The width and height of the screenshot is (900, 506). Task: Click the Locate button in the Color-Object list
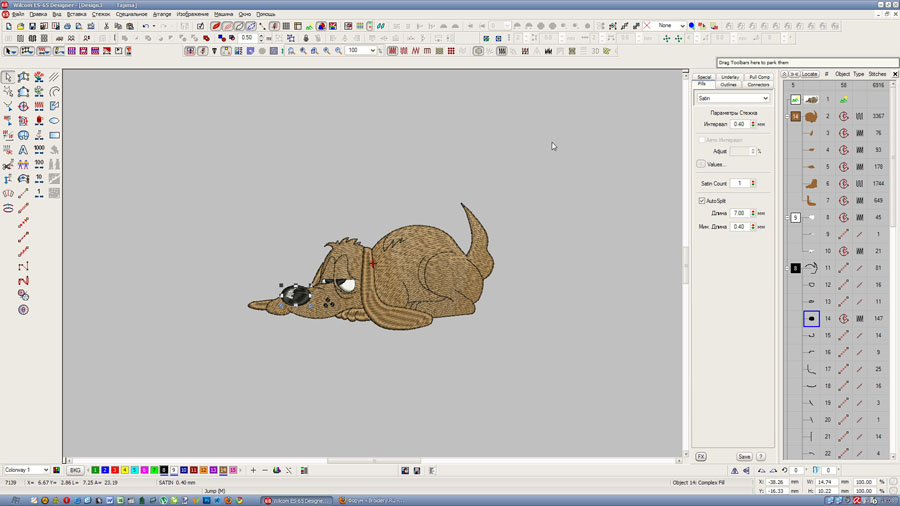(809, 74)
